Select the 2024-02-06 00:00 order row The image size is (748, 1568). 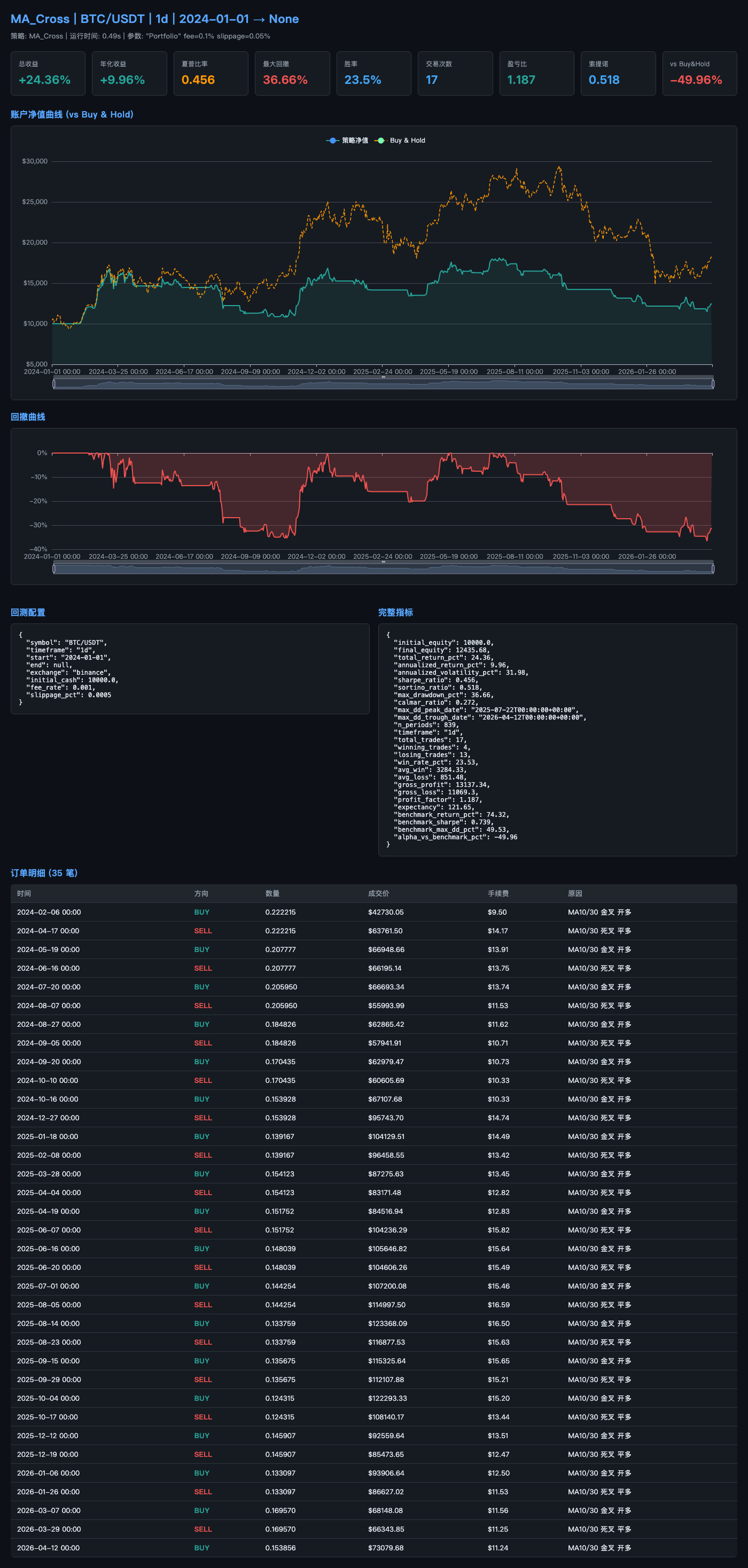coord(373,912)
